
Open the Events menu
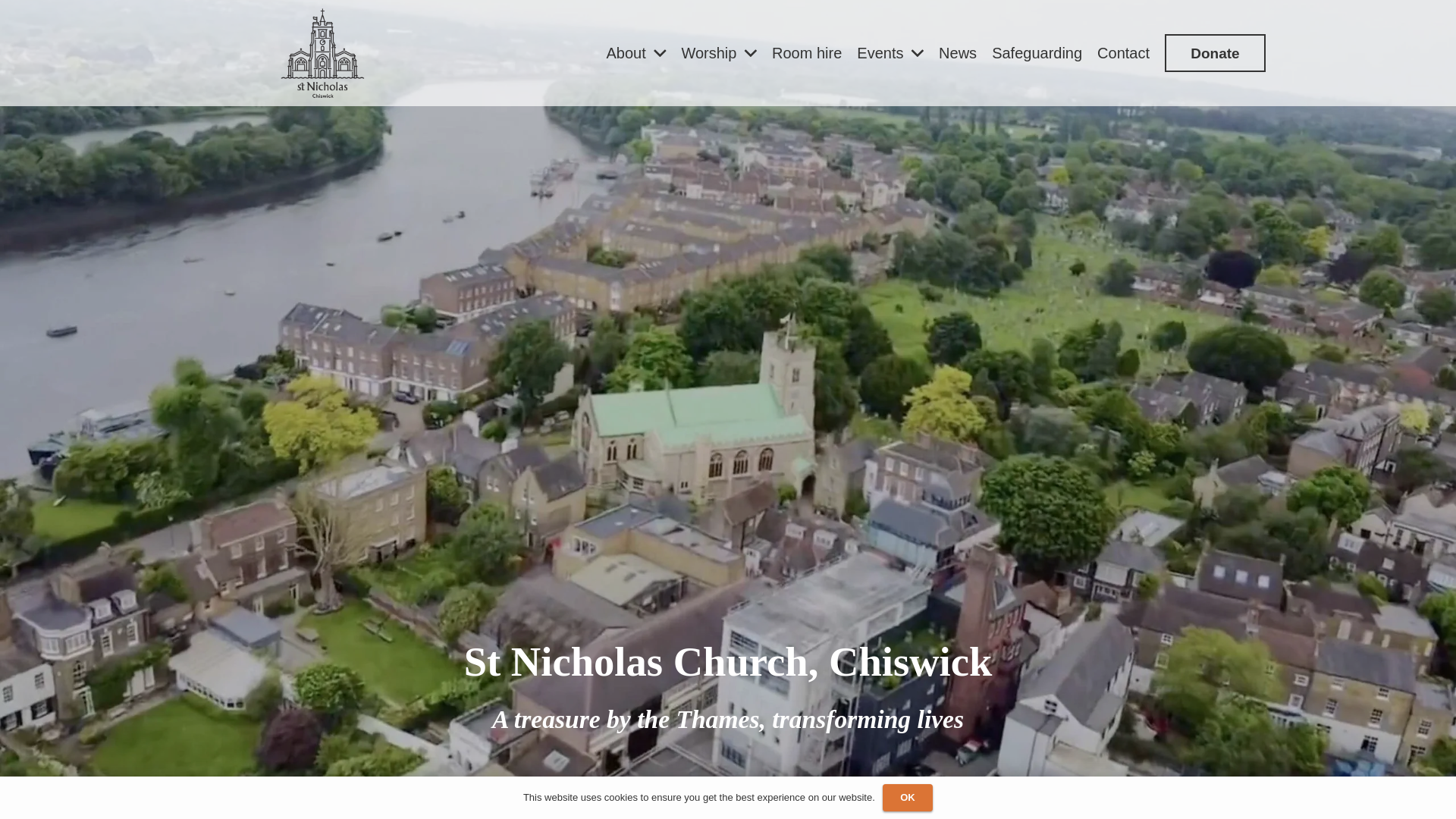tap(880, 53)
